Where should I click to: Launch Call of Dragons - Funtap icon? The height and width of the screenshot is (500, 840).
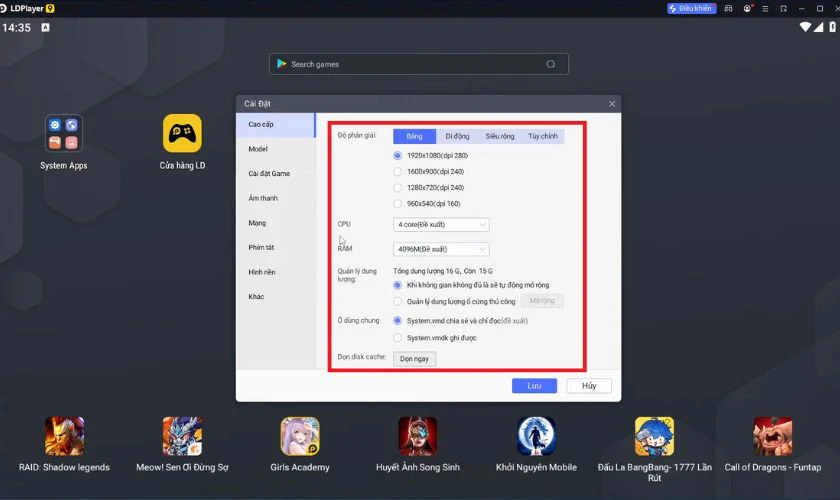pyautogui.click(x=772, y=436)
